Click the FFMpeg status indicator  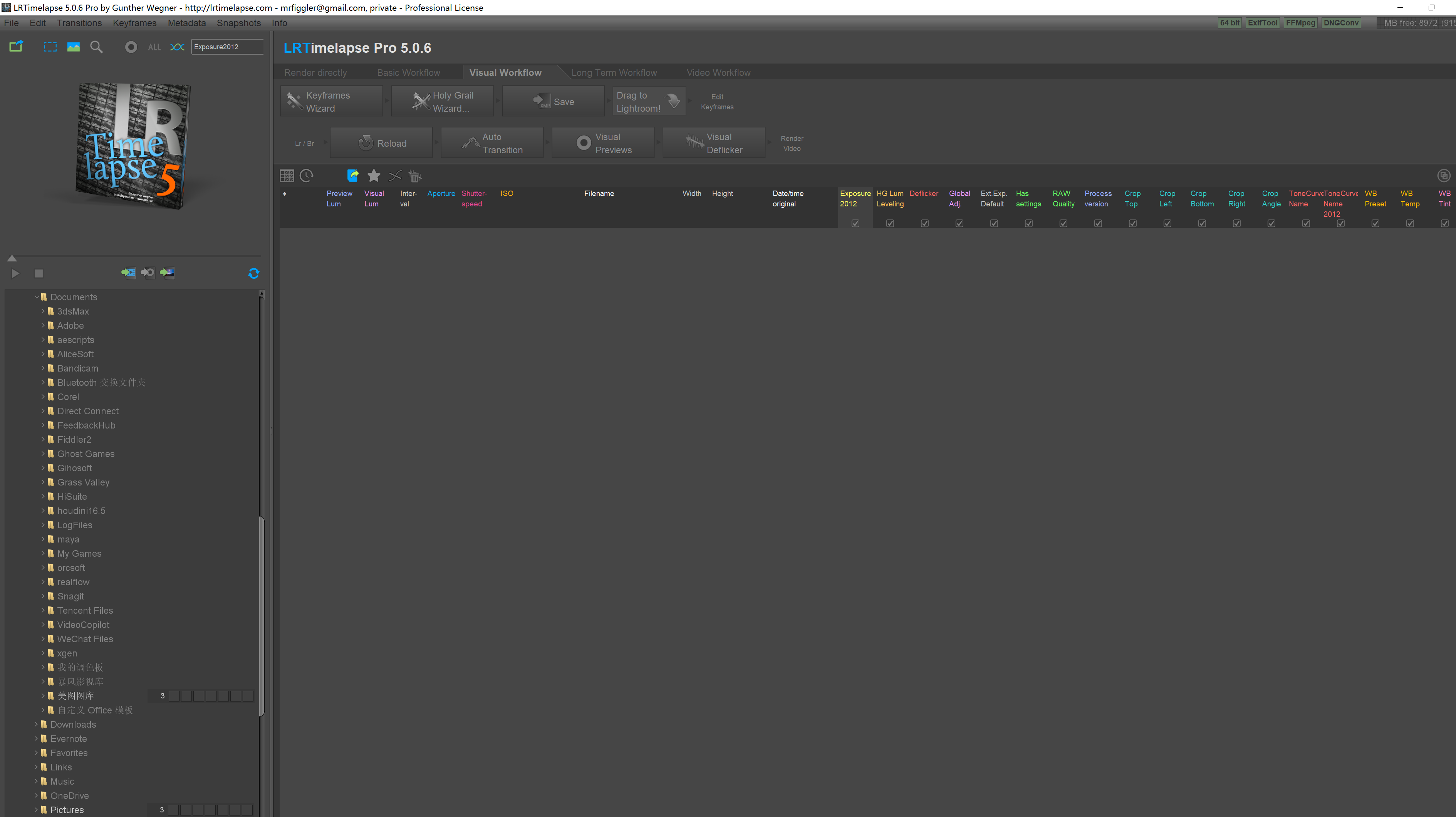point(1300,23)
